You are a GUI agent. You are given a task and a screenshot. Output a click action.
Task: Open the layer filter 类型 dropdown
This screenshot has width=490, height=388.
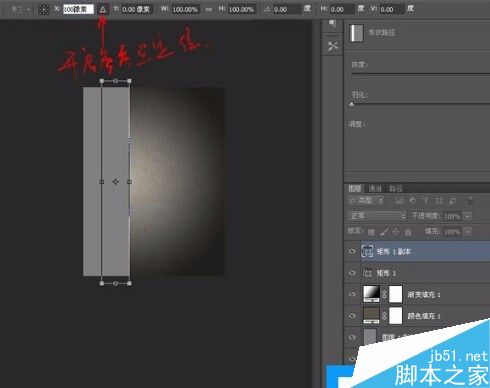click(x=366, y=200)
